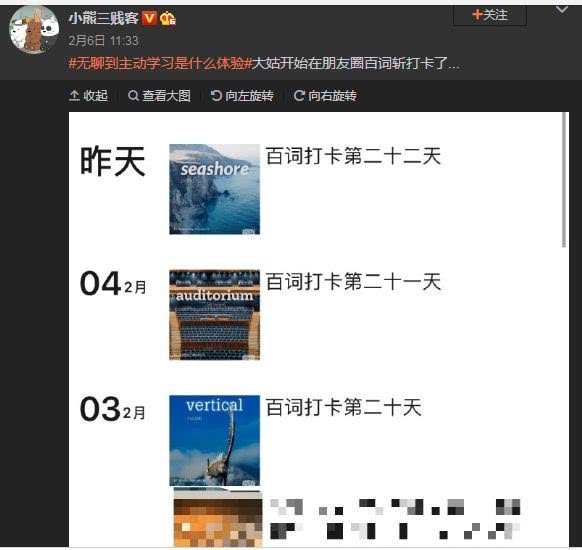
Task: View full-size image via 查看大图
Action: point(159,96)
